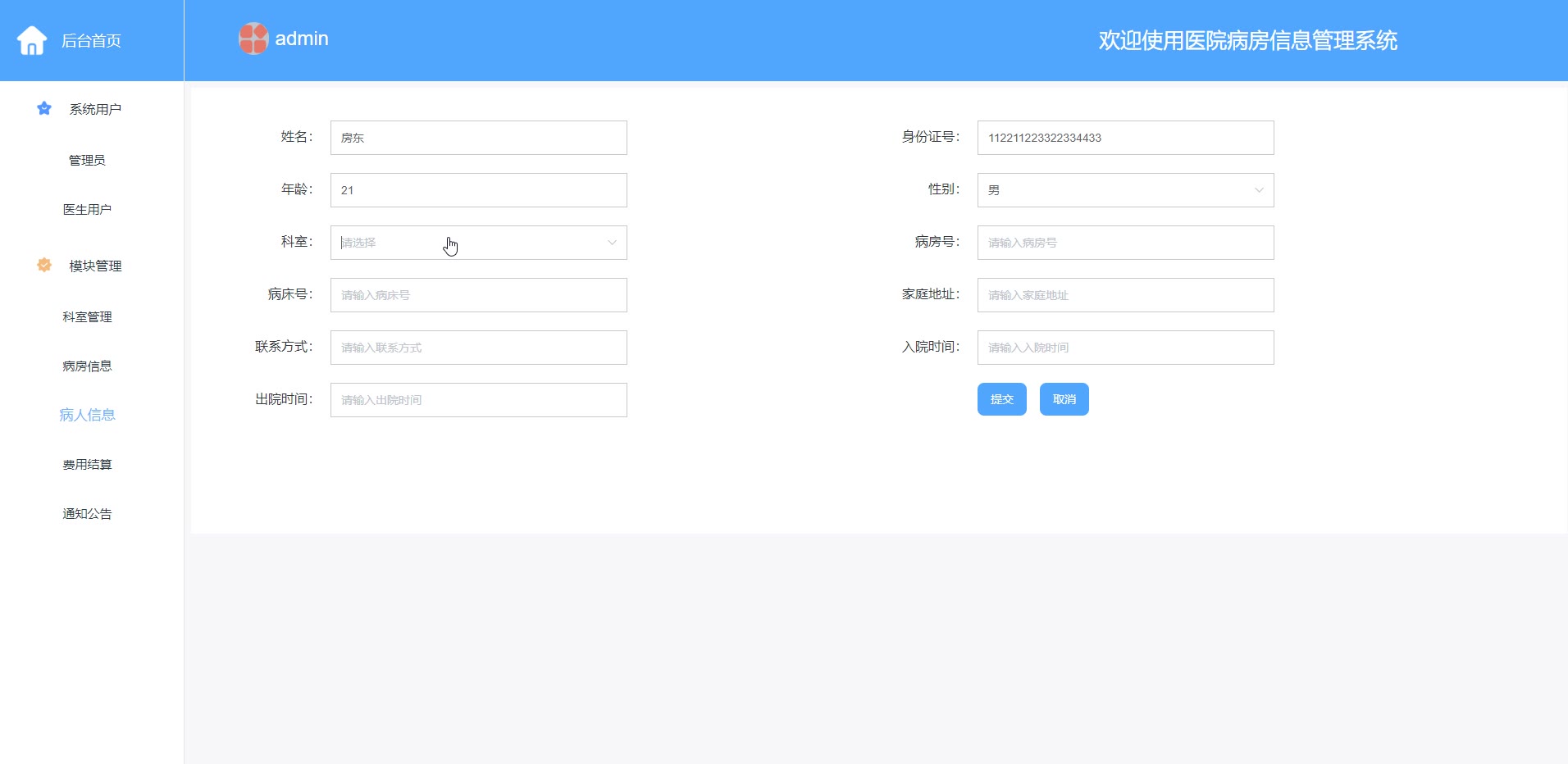The image size is (1568, 764).
Task: Click the chevron arrow in 性别 dropdown
Action: (x=1259, y=190)
